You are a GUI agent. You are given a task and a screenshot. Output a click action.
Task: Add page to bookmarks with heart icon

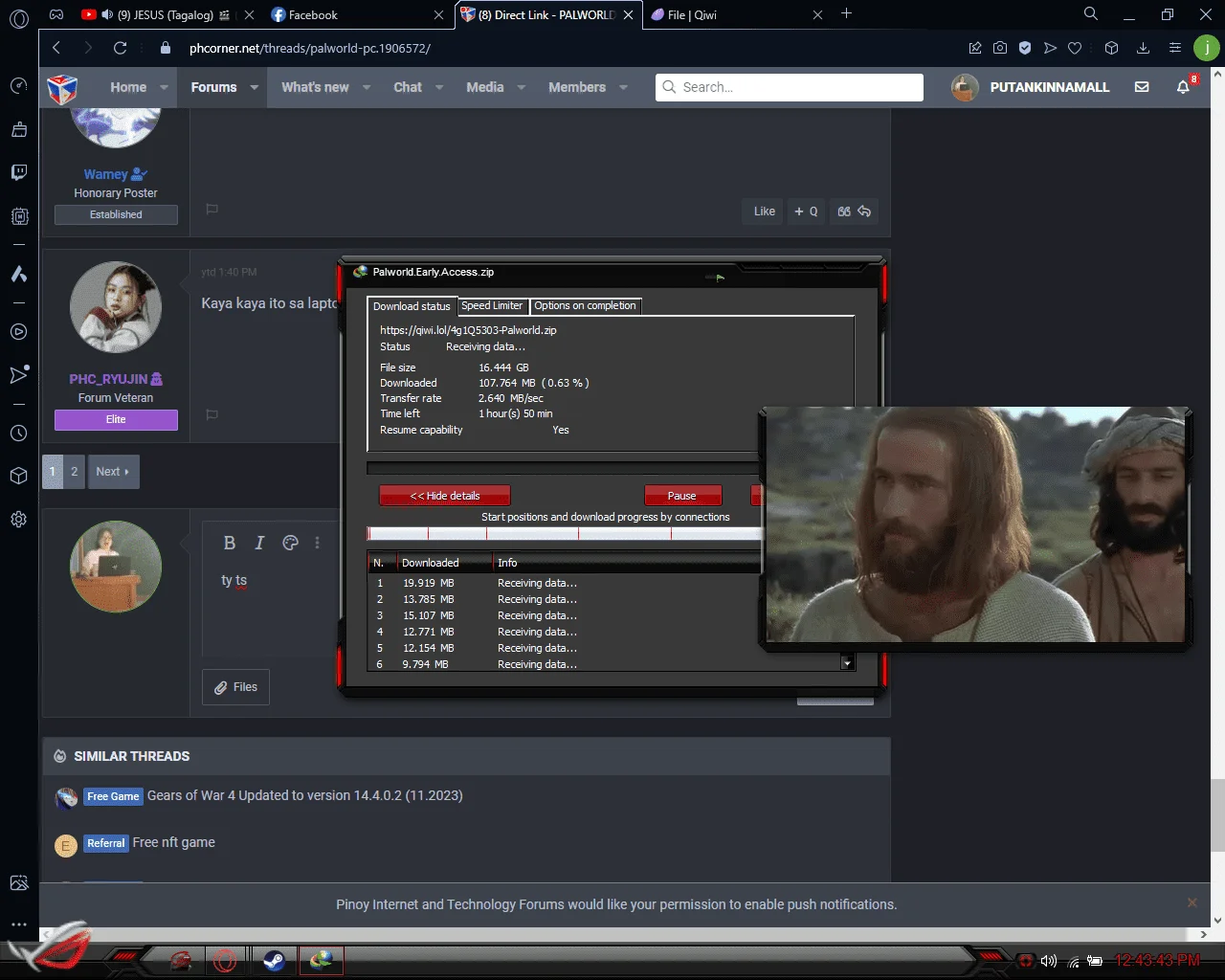1075,48
